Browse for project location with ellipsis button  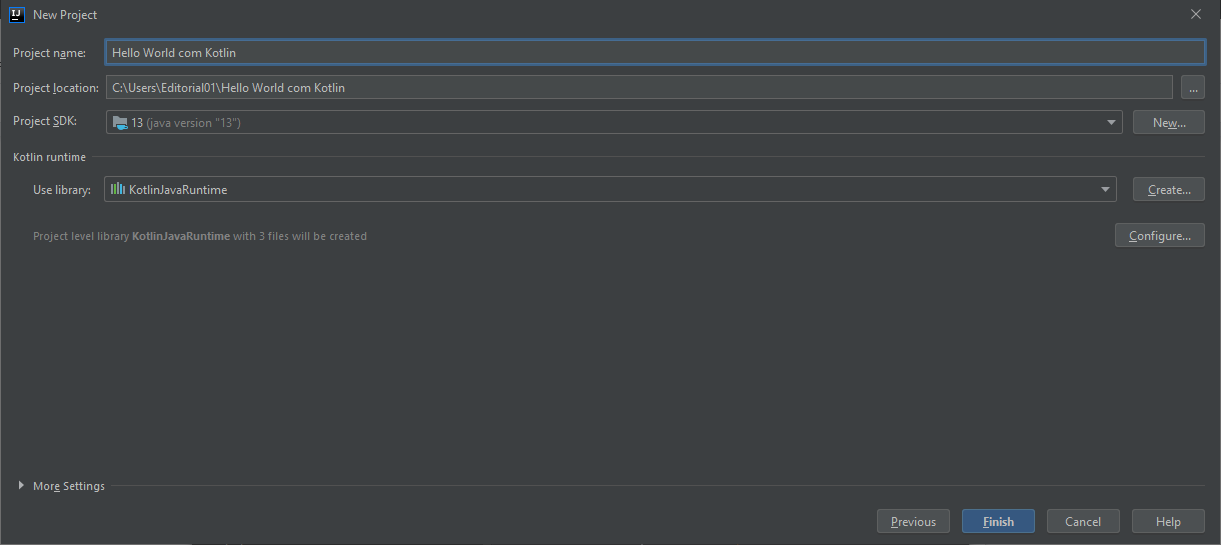click(1192, 88)
